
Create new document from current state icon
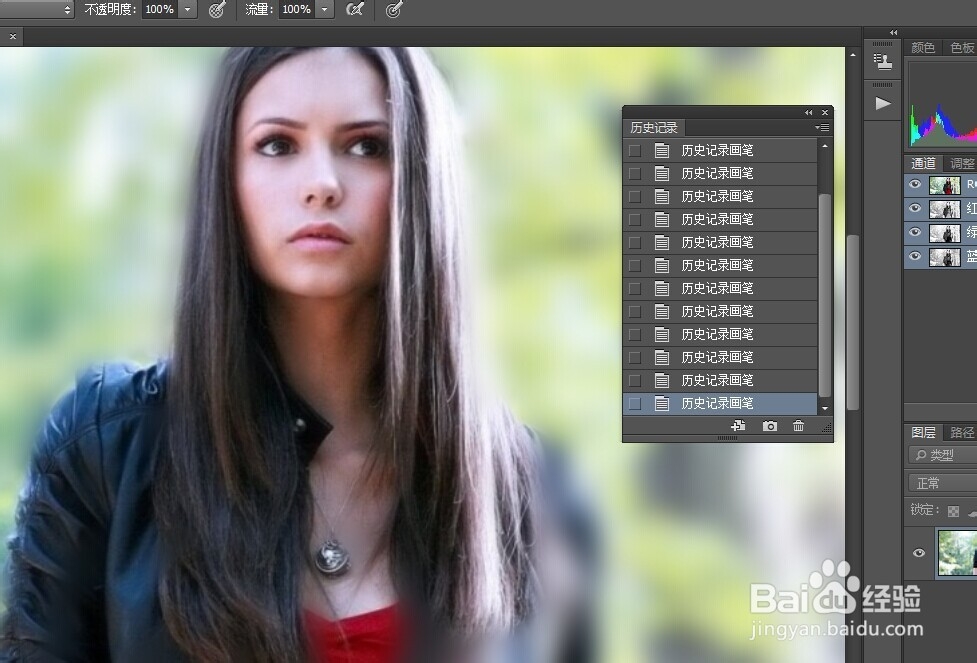tap(738, 426)
